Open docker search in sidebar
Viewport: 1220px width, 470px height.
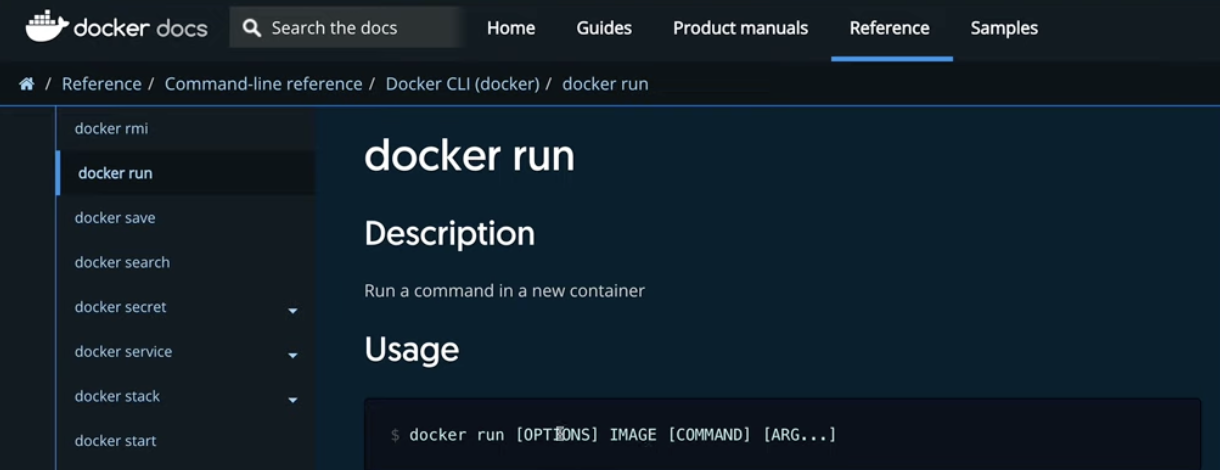tap(122, 262)
